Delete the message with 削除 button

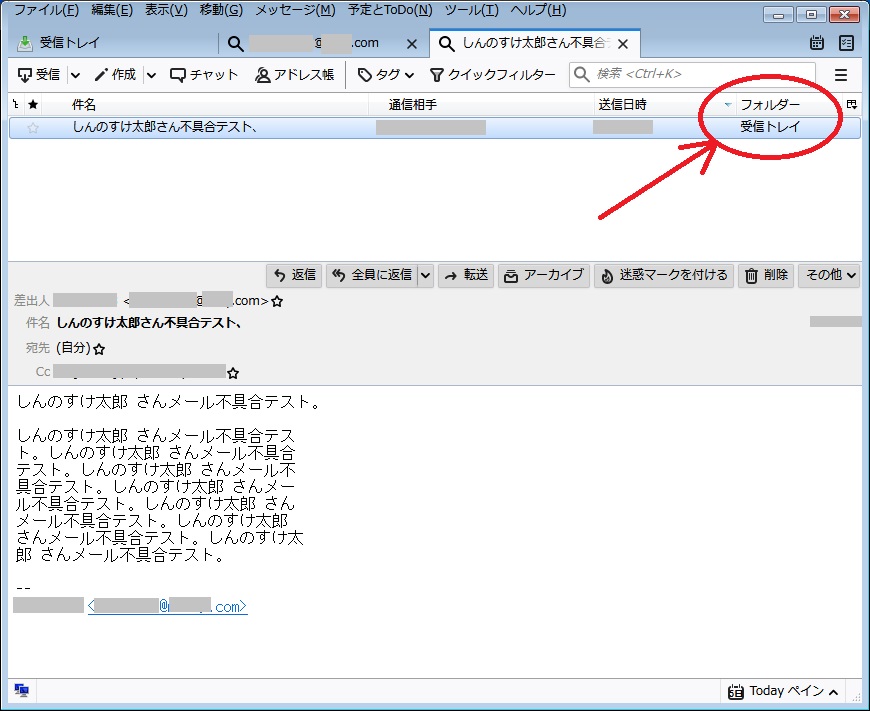766,275
